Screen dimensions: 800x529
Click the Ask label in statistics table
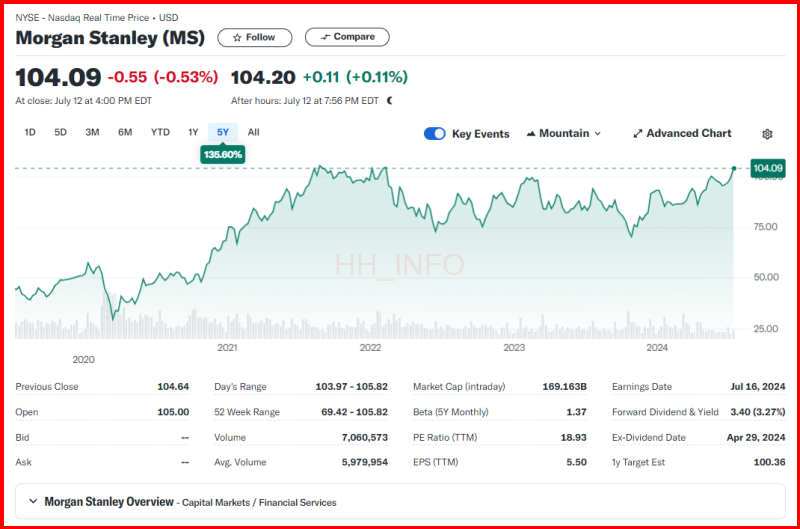pyautogui.click(x=23, y=462)
